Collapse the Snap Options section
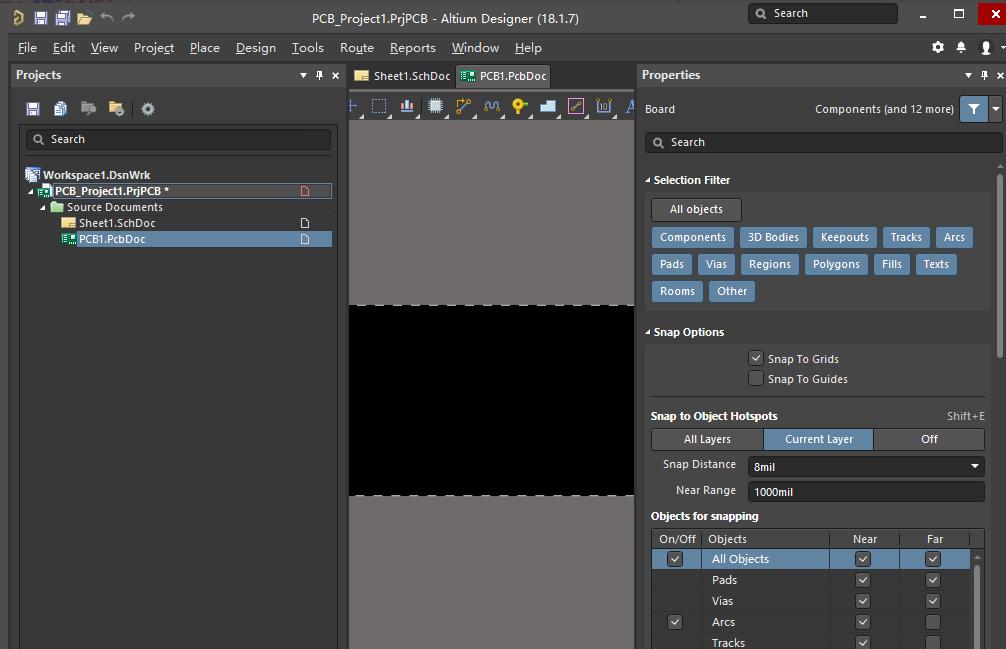This screenshot has height=649, width=1006. (x=647, y=332)
